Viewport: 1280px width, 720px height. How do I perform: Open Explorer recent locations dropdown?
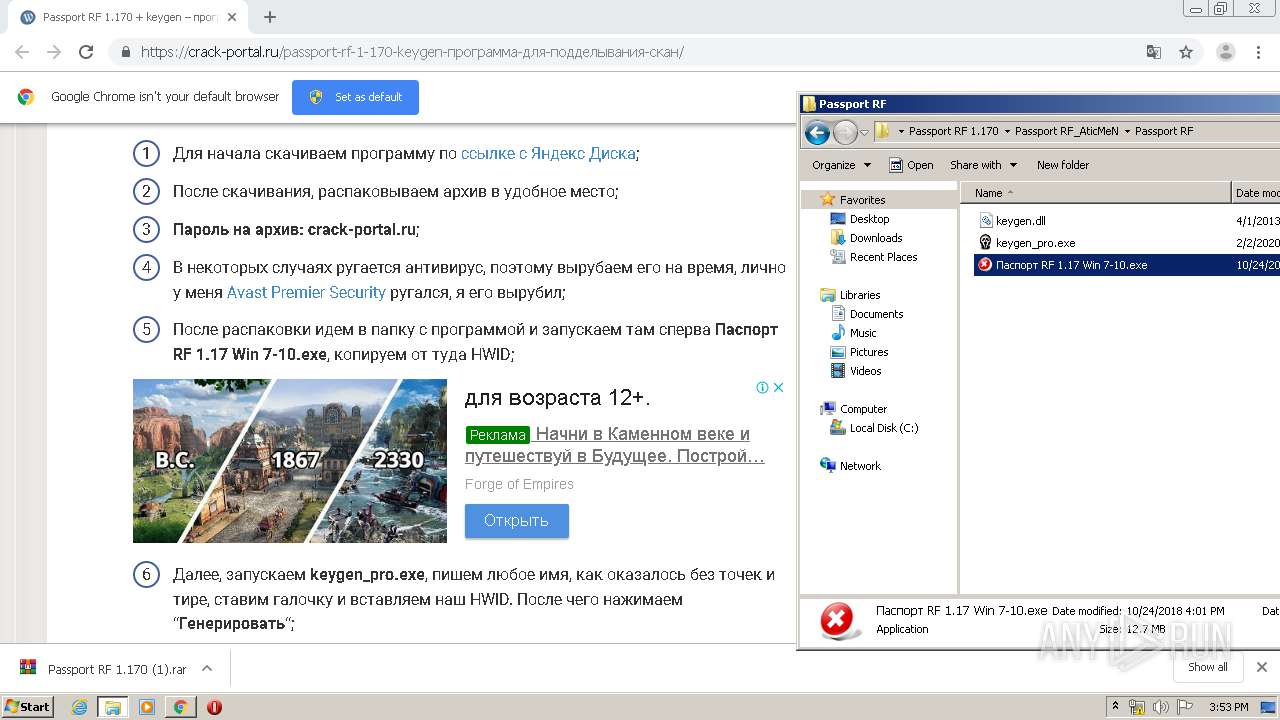click(x=864, y=132)
